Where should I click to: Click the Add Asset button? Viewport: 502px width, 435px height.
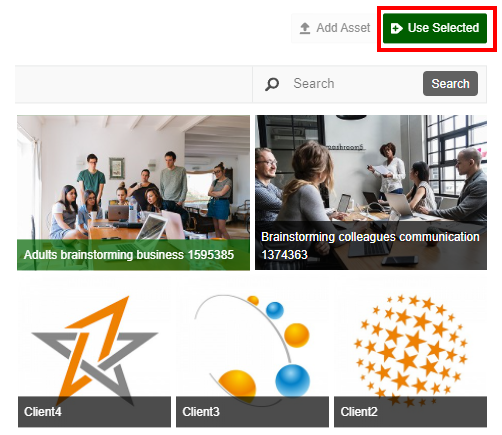(x=336, y=28)
